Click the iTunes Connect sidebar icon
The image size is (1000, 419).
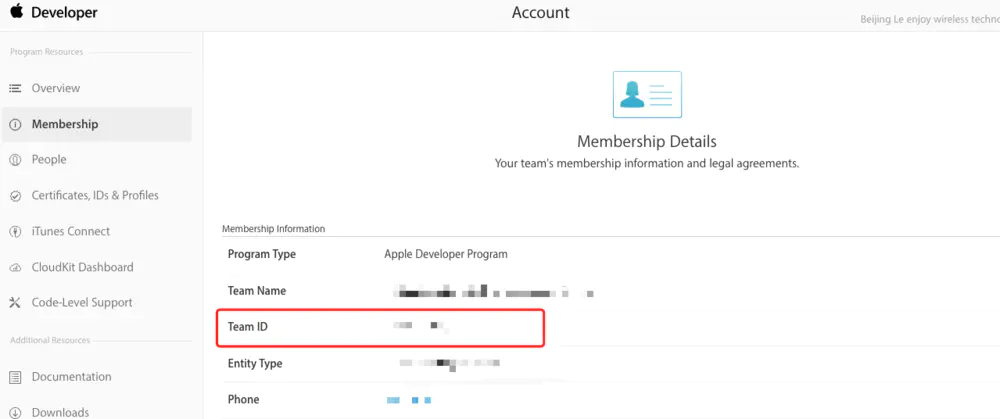15,232
